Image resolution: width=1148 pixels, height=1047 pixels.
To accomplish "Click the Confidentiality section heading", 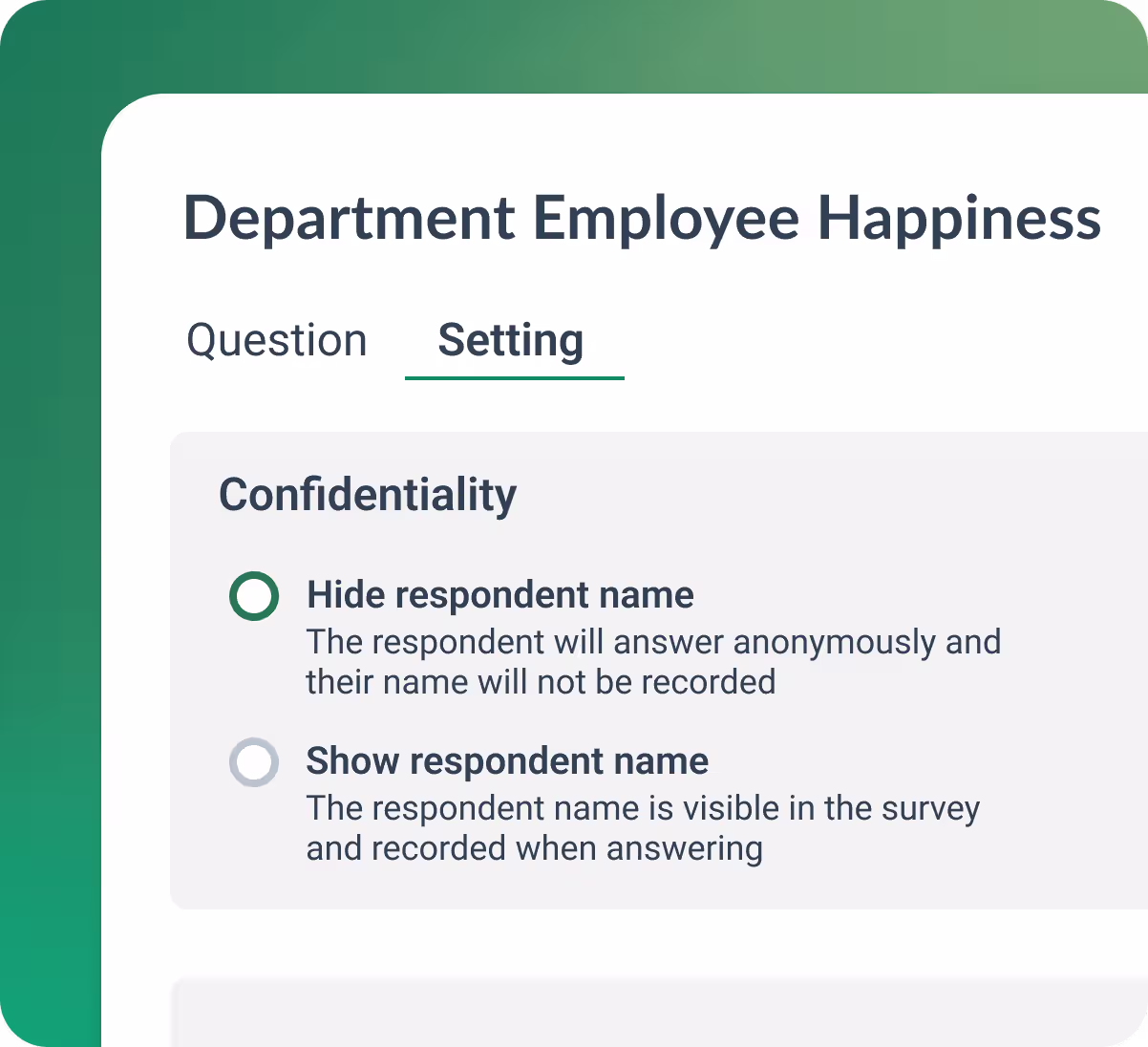I will click(368, 495).
